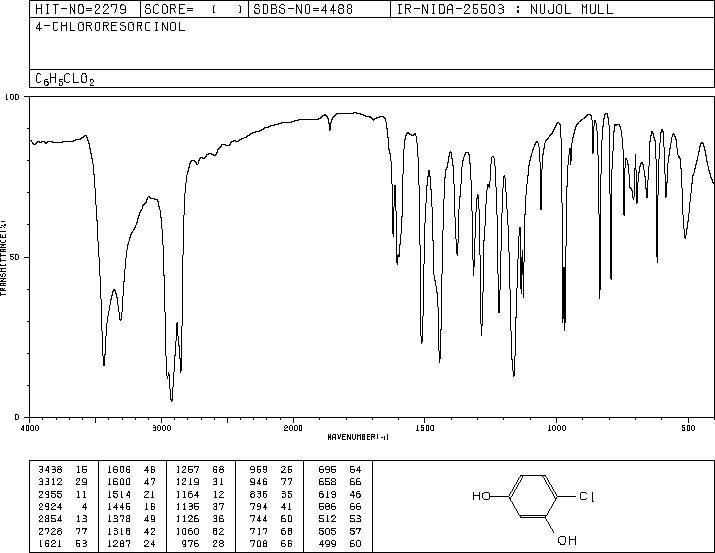Click the 1621 wavenumber entry

click(x=50, y=544)
